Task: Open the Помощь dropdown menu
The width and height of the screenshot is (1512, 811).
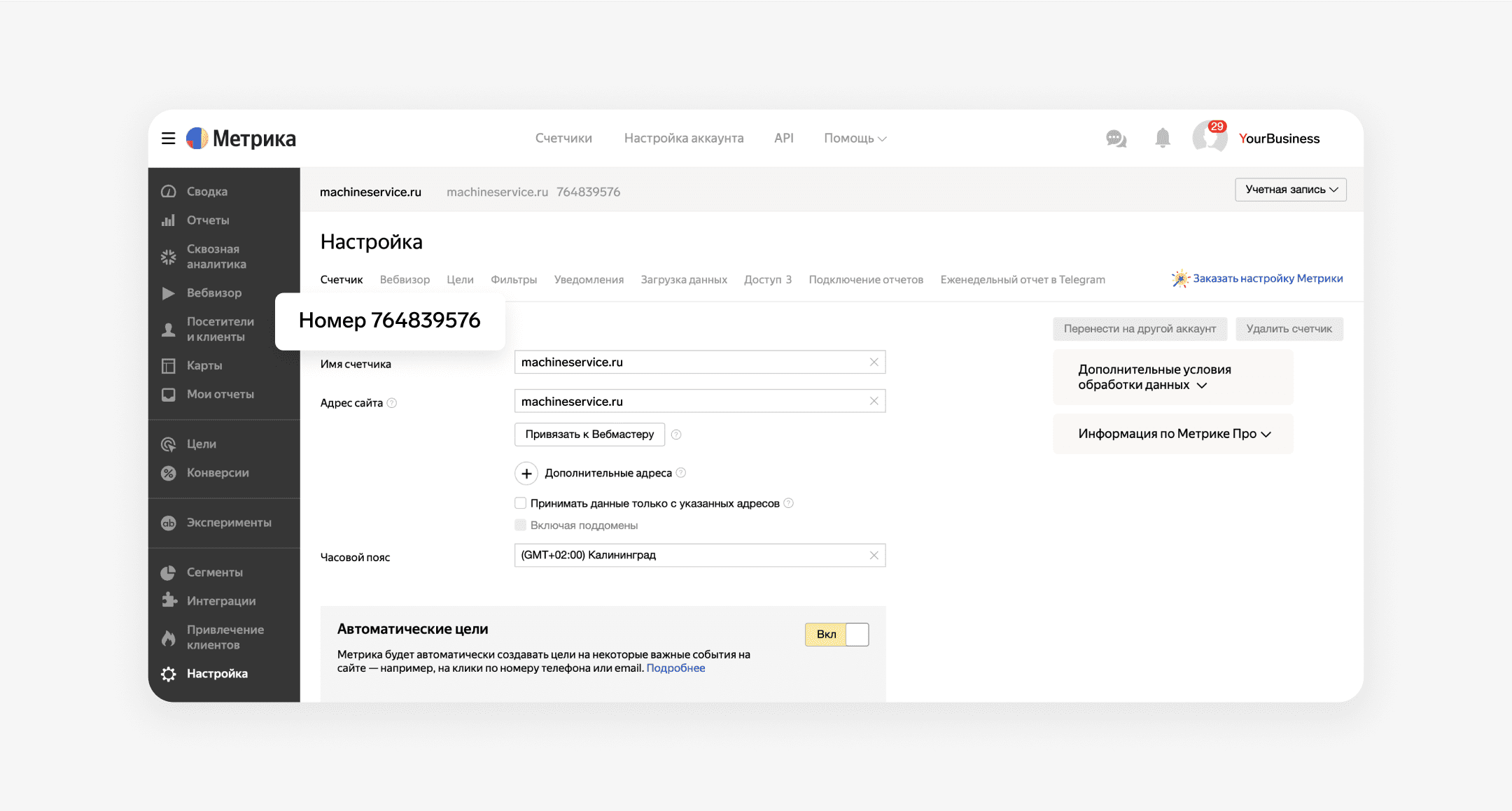Action: click(855, 139)
